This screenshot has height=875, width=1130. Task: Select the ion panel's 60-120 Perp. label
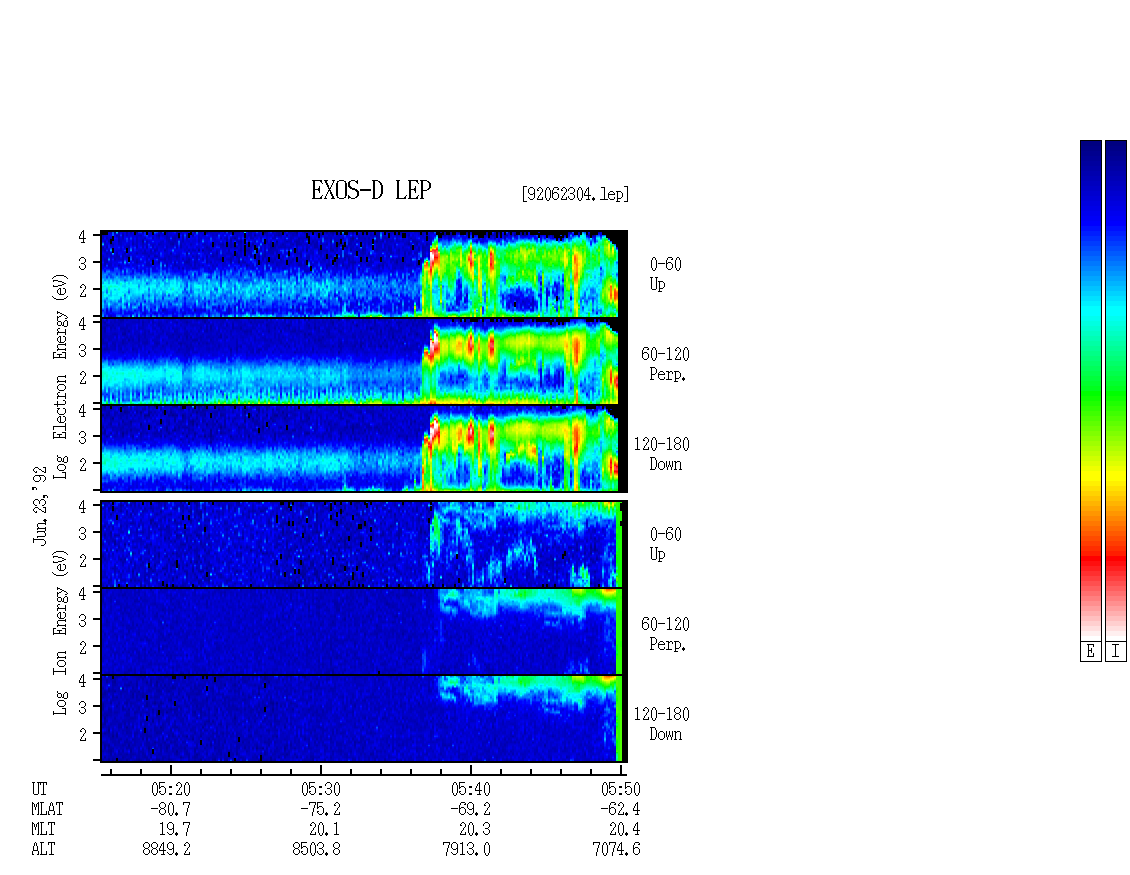coord(665,634)
